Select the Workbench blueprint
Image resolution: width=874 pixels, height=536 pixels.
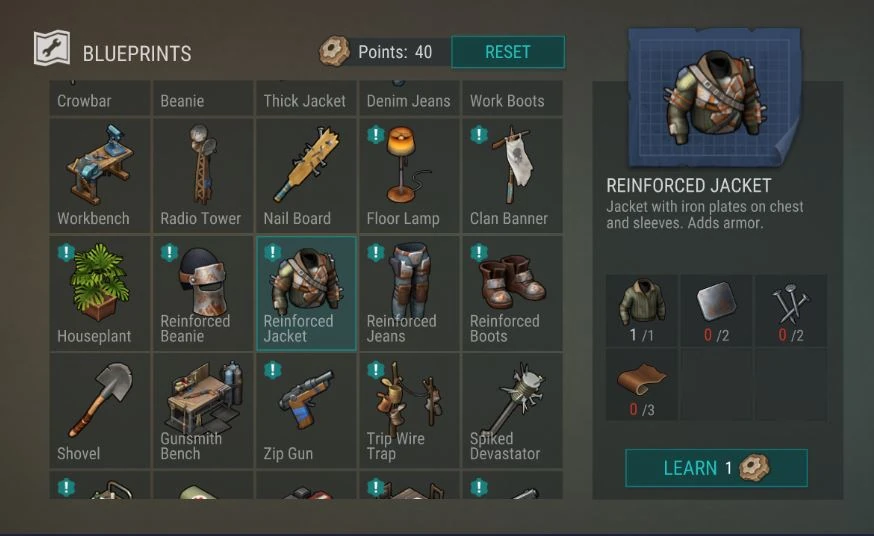pyautogui.click(x=100, y=176)
